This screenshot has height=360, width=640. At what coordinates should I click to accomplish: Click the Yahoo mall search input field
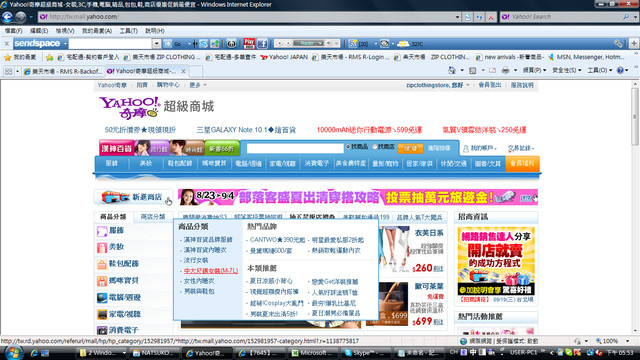[x=295, y=148]
